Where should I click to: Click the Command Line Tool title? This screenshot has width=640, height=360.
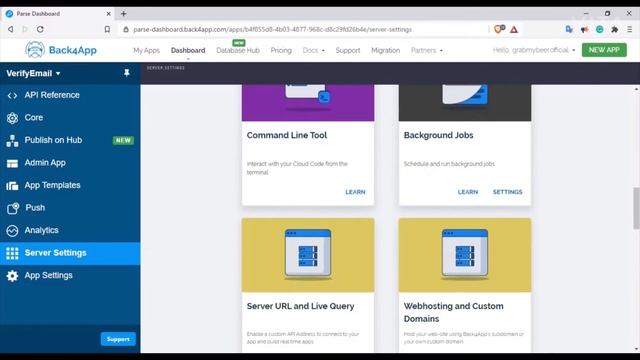click(x=287, y=135)
